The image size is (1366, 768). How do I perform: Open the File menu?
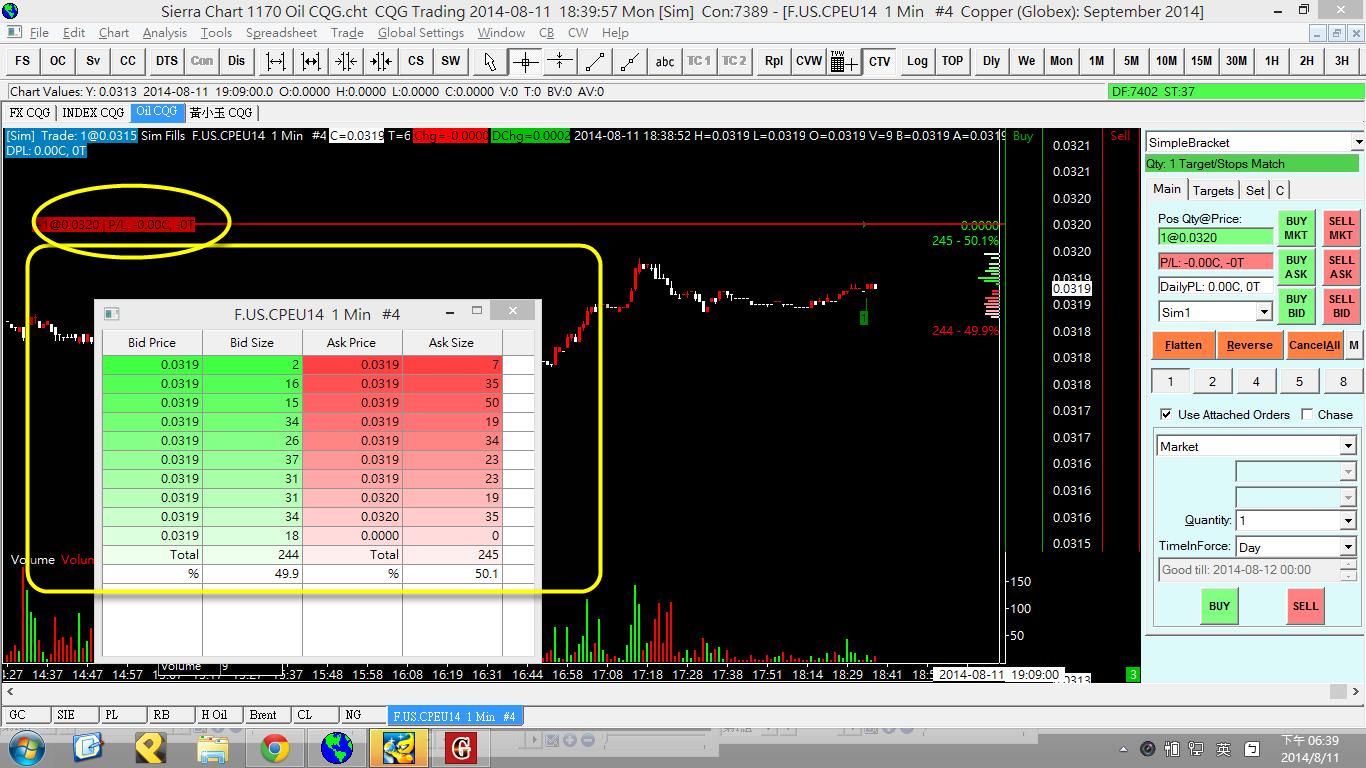(39, 33)
